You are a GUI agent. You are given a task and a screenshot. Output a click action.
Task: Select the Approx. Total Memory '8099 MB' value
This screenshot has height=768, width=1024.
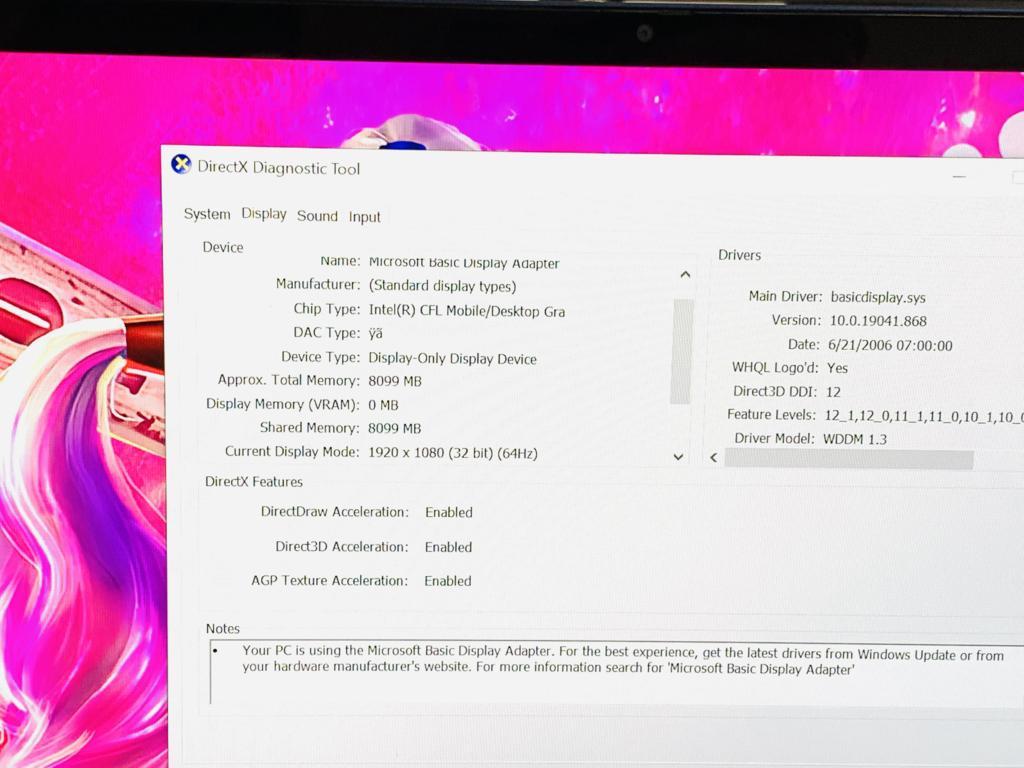point(395,381)
